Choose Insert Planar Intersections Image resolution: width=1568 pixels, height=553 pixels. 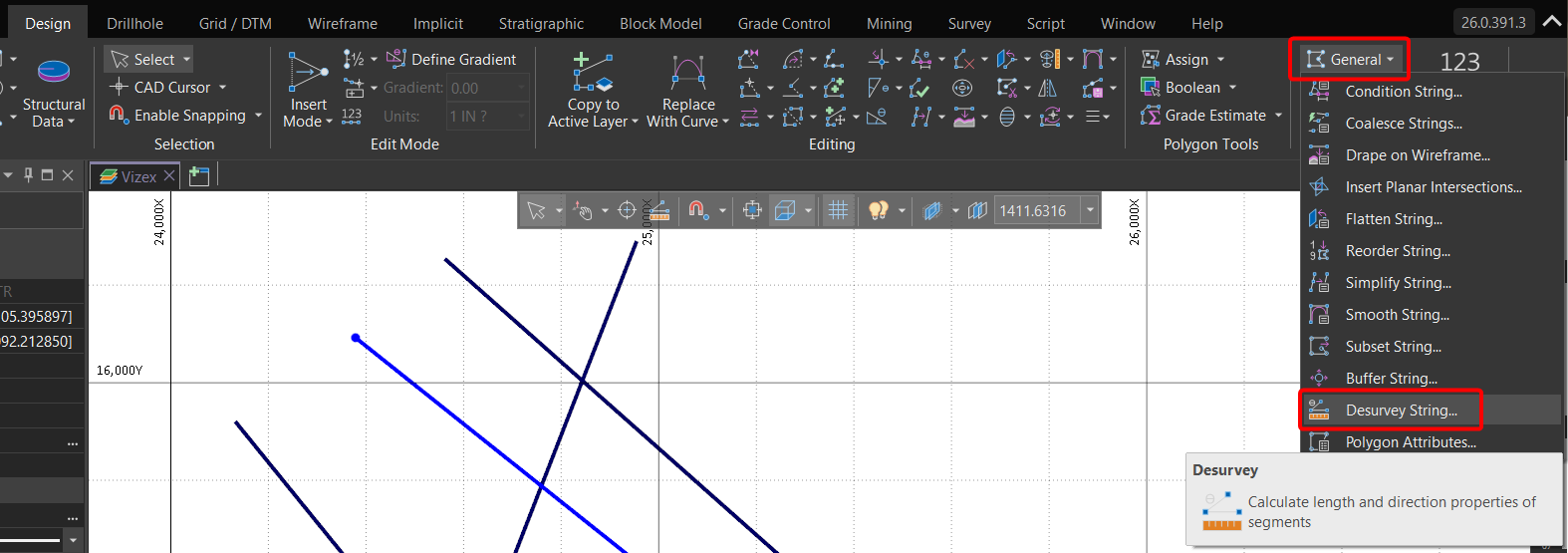click(1432, 187)
